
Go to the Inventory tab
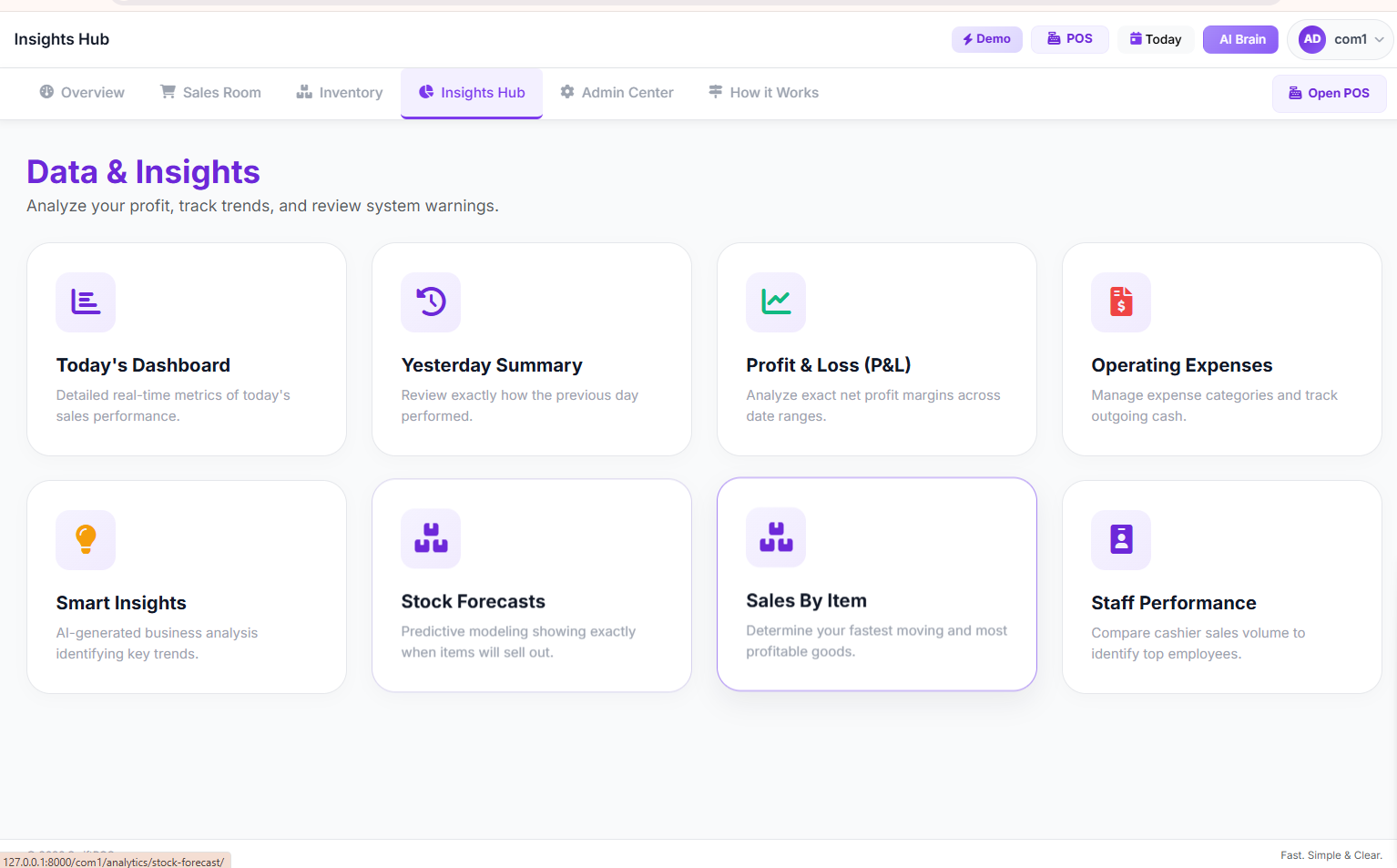[340, 93]
